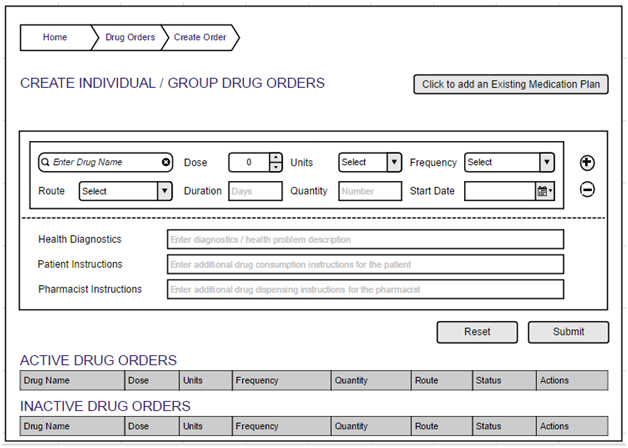Click the Reset button
The width and height of the screenshot is (628, 448).
point(477,332)
